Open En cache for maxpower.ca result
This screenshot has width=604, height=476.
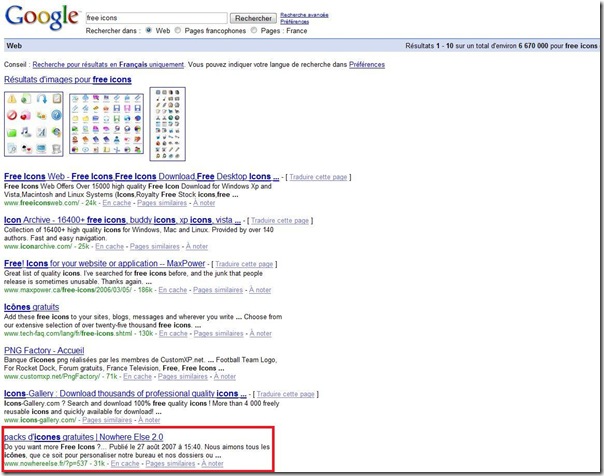point(173,290)
